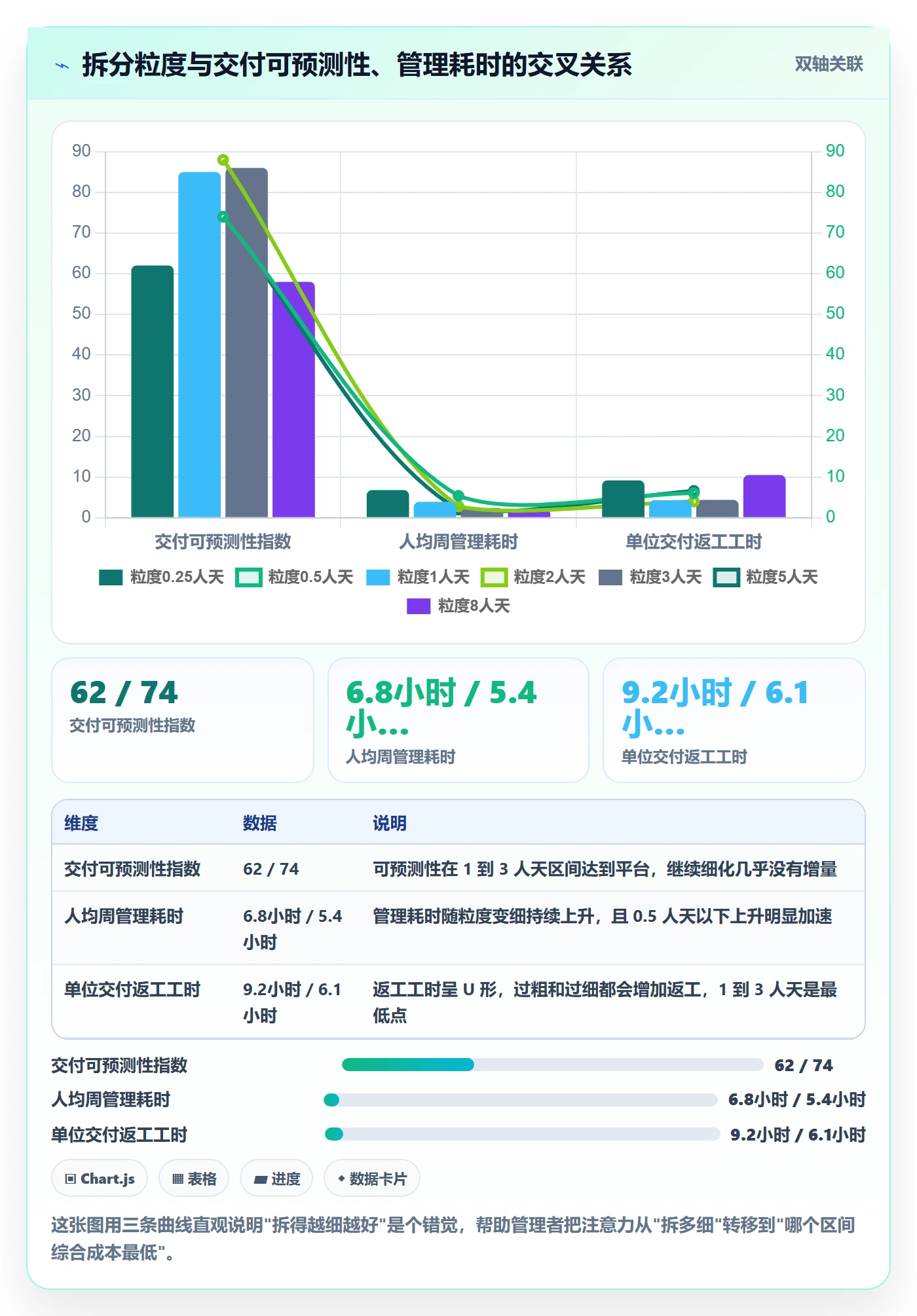This screenshot has width=917, height=1316.
Task: Select the 数据卡片 chip
Action: [372, 1179]
